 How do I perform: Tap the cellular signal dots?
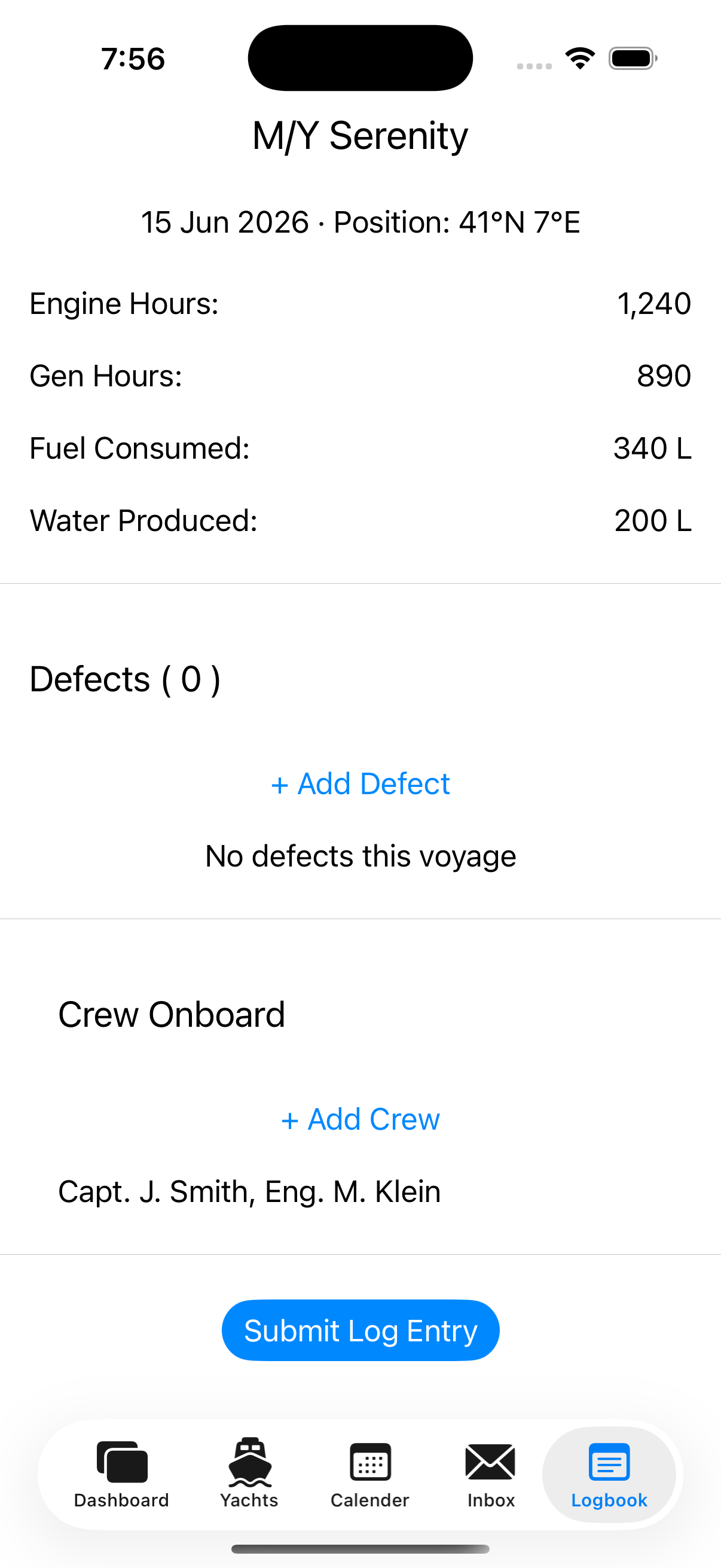(x=534, y=66)
